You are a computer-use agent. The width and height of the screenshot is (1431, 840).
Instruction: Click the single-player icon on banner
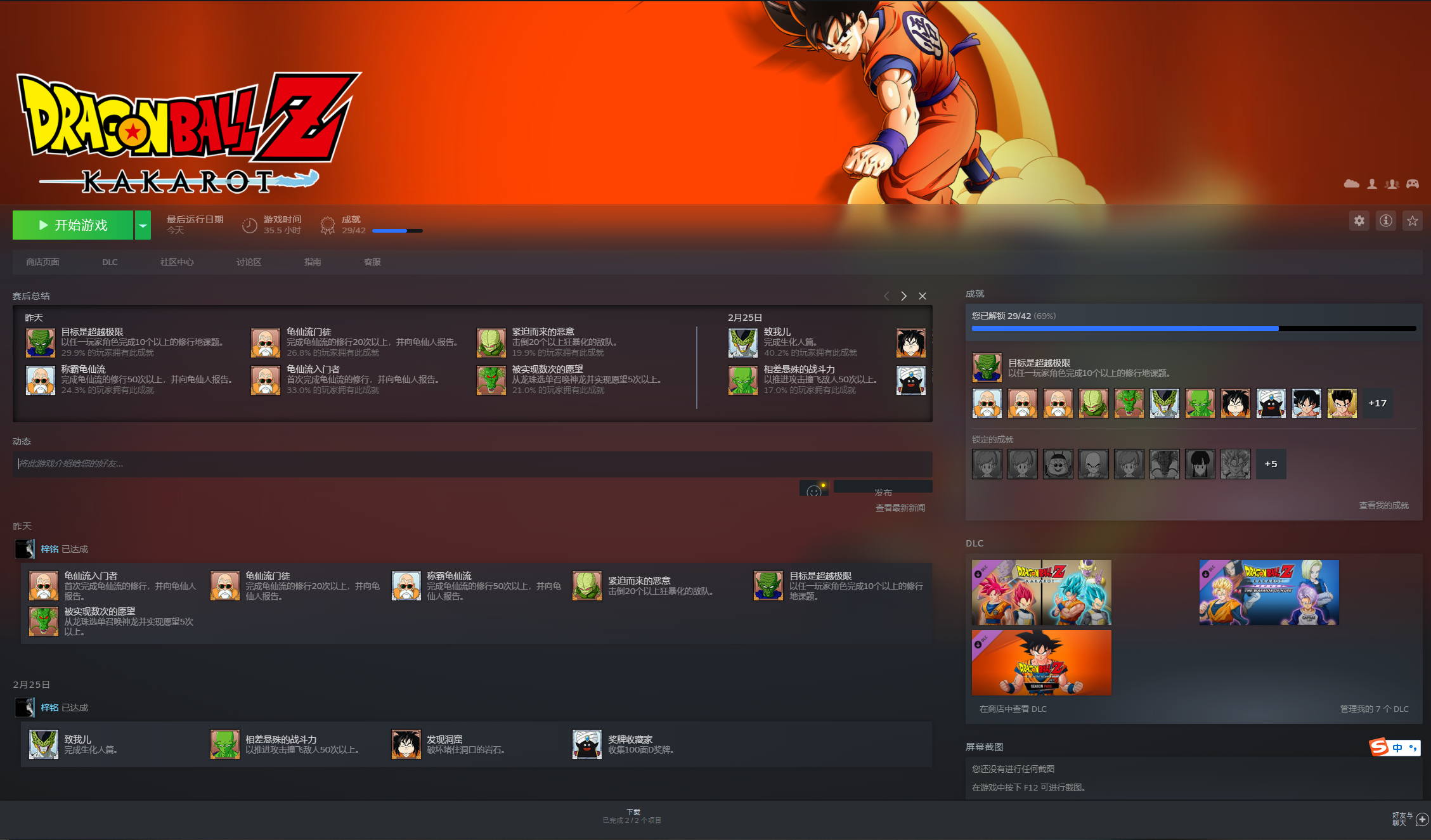click(x=1372, y=184)
